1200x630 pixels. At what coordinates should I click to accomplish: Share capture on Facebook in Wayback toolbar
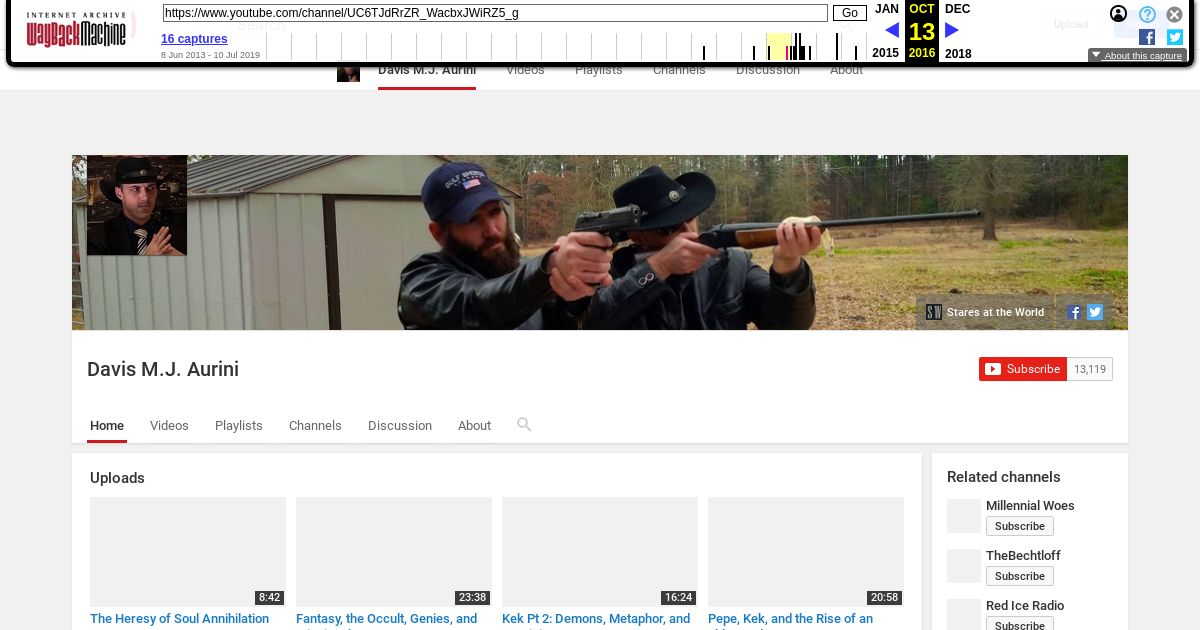(x=1147, y=37)
